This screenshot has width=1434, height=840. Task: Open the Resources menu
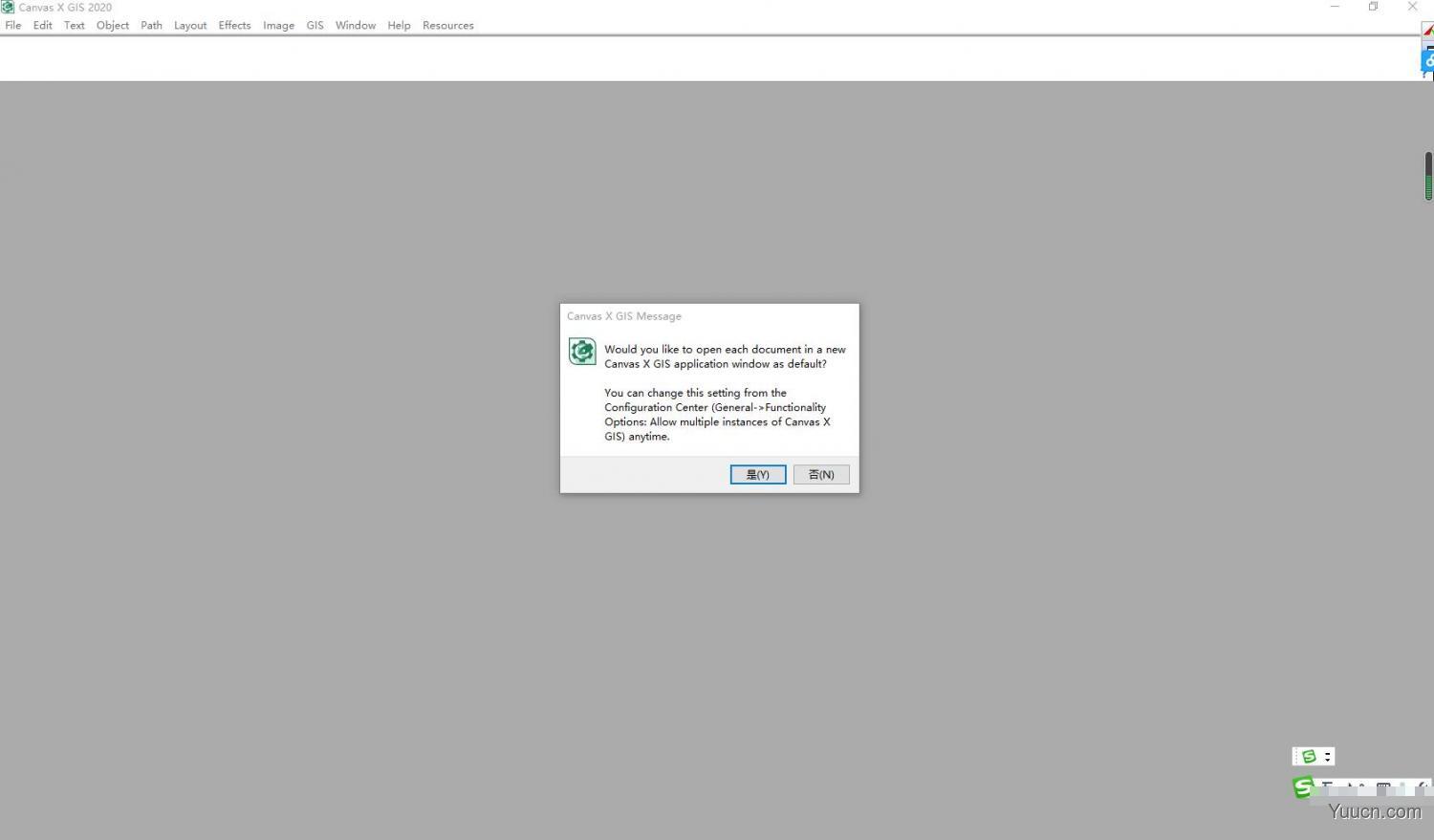[448, 25]
